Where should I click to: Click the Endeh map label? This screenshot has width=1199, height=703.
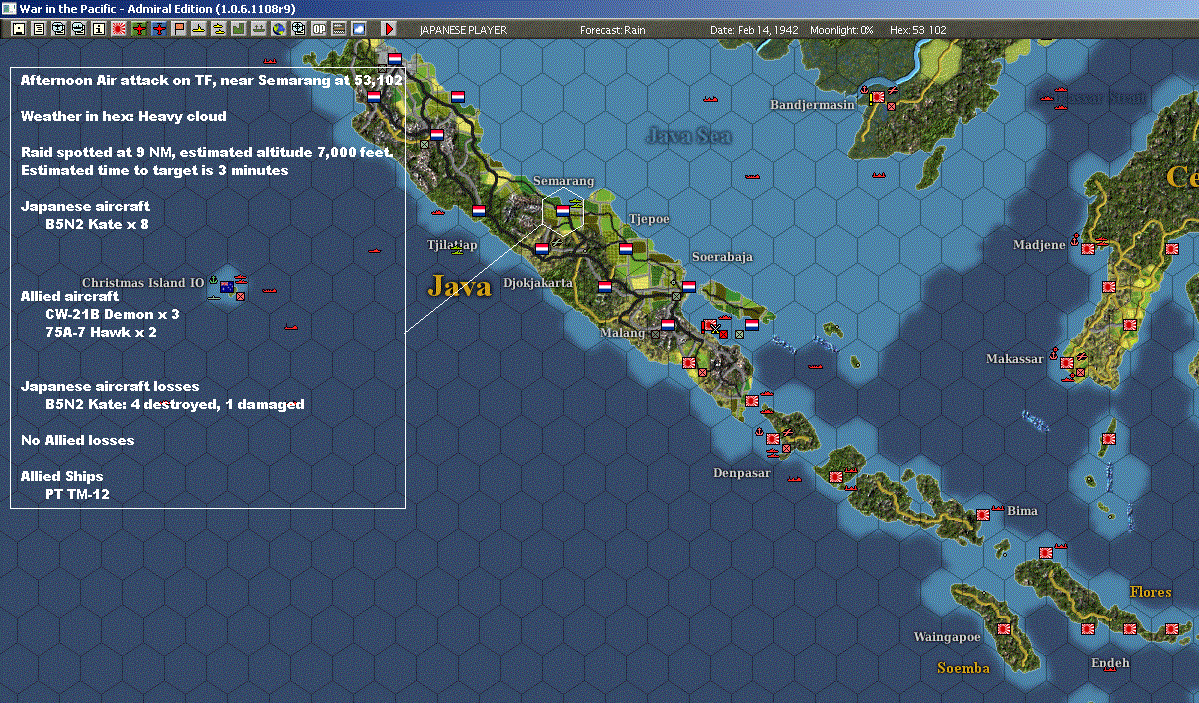[x=1110, y=662]
